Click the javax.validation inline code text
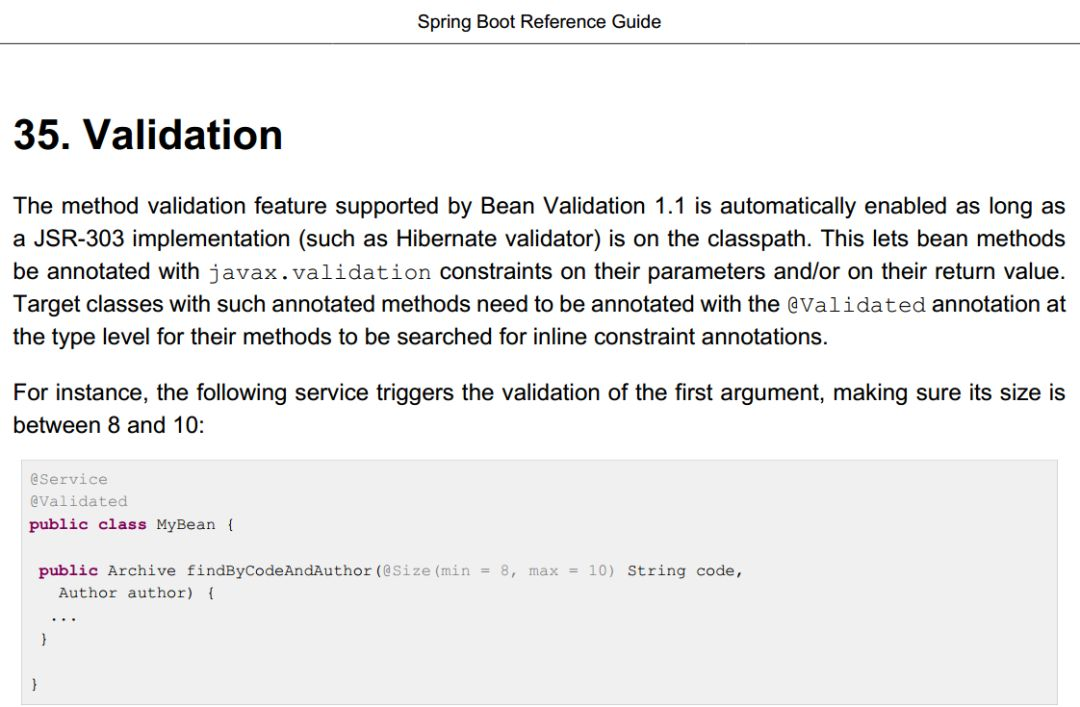This screenshot has width=1080, height=707. pyautogui.click(x=320, y=272)
